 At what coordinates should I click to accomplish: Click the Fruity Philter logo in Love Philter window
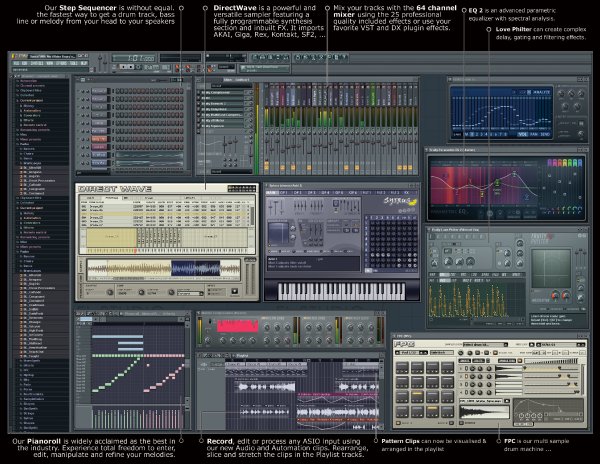click(x=542, y=238)
